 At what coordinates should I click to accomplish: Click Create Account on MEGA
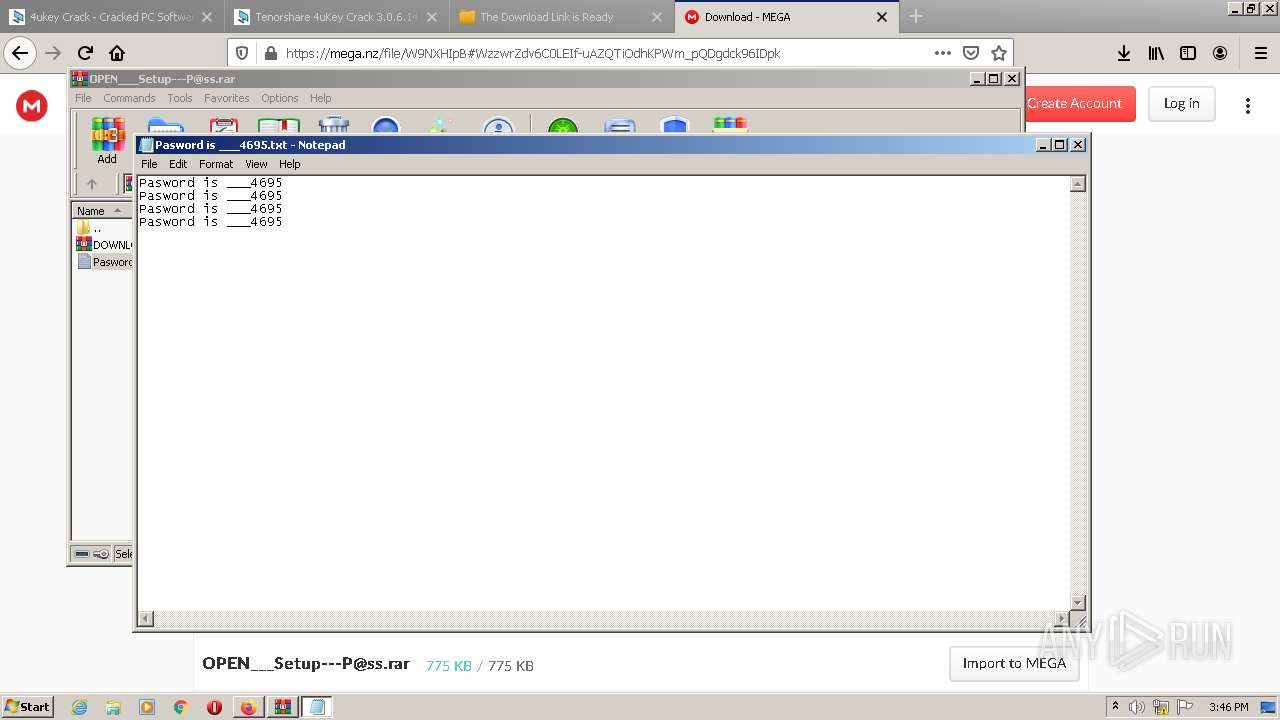1074,103
